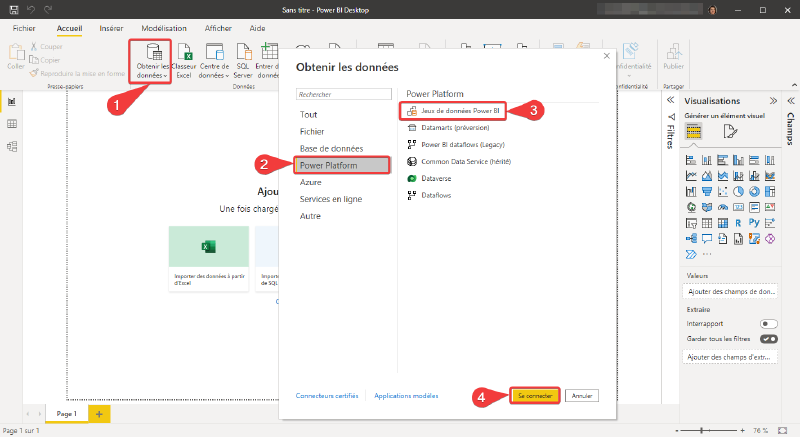Click the redo arrow in title bar
The height and width of the screenshot is (437, 800).
(x=48, y=10)
